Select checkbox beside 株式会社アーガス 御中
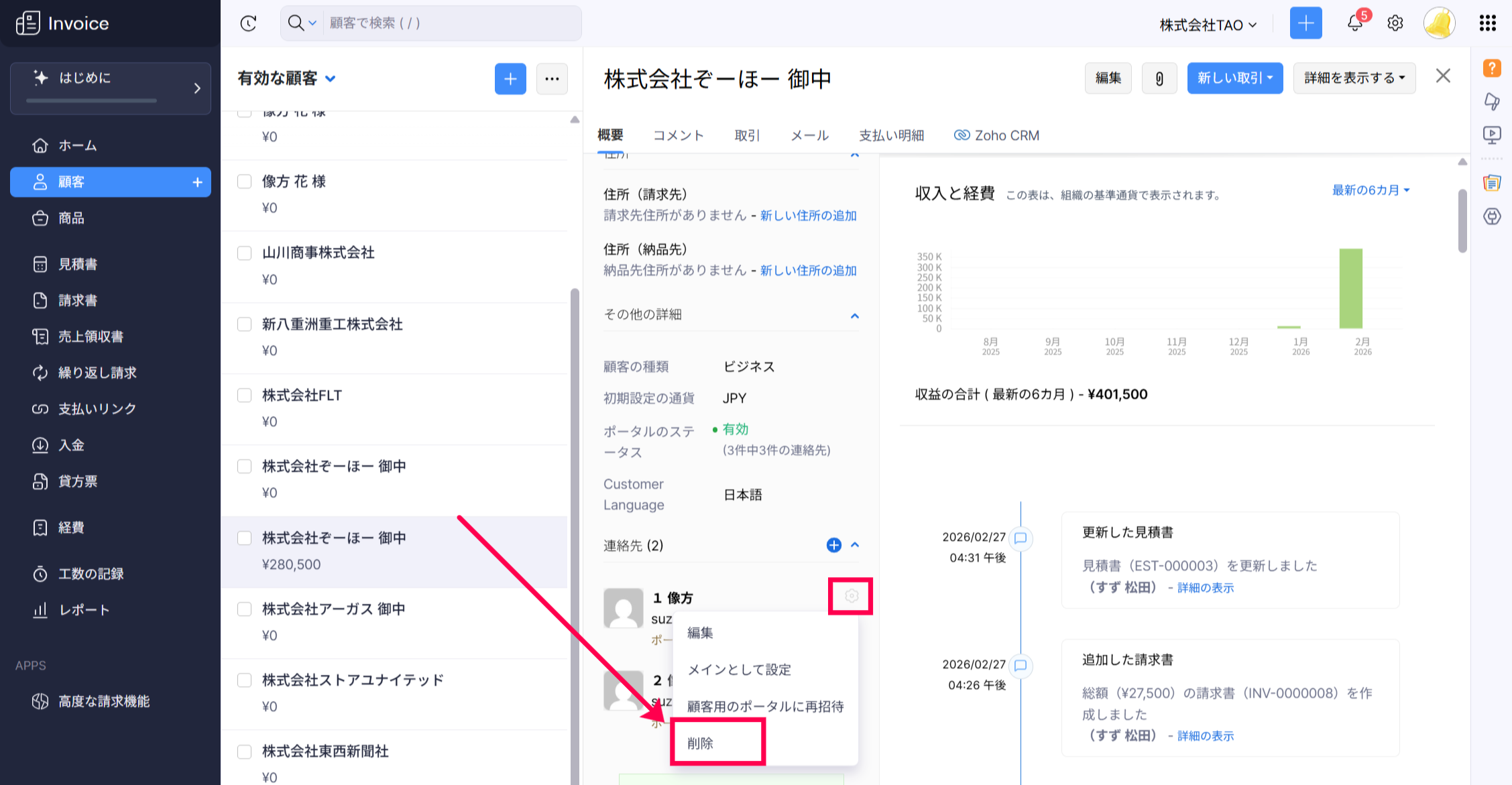Image resolution: width=1512 pixels, height=785 pixels. coord(245,609)
